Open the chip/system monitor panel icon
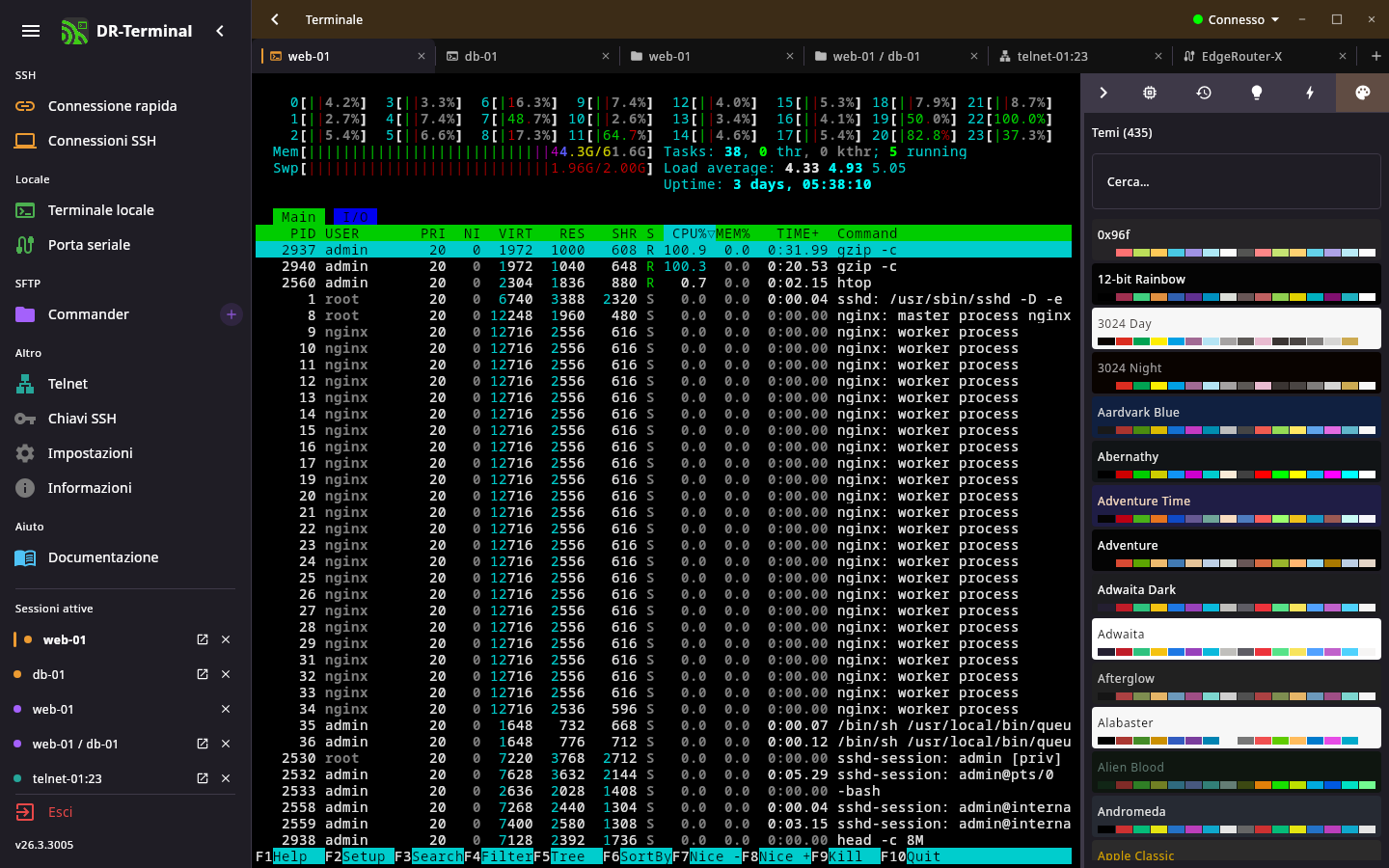1389x868 pixels. pyautogui.click(x=1150, y=93)
